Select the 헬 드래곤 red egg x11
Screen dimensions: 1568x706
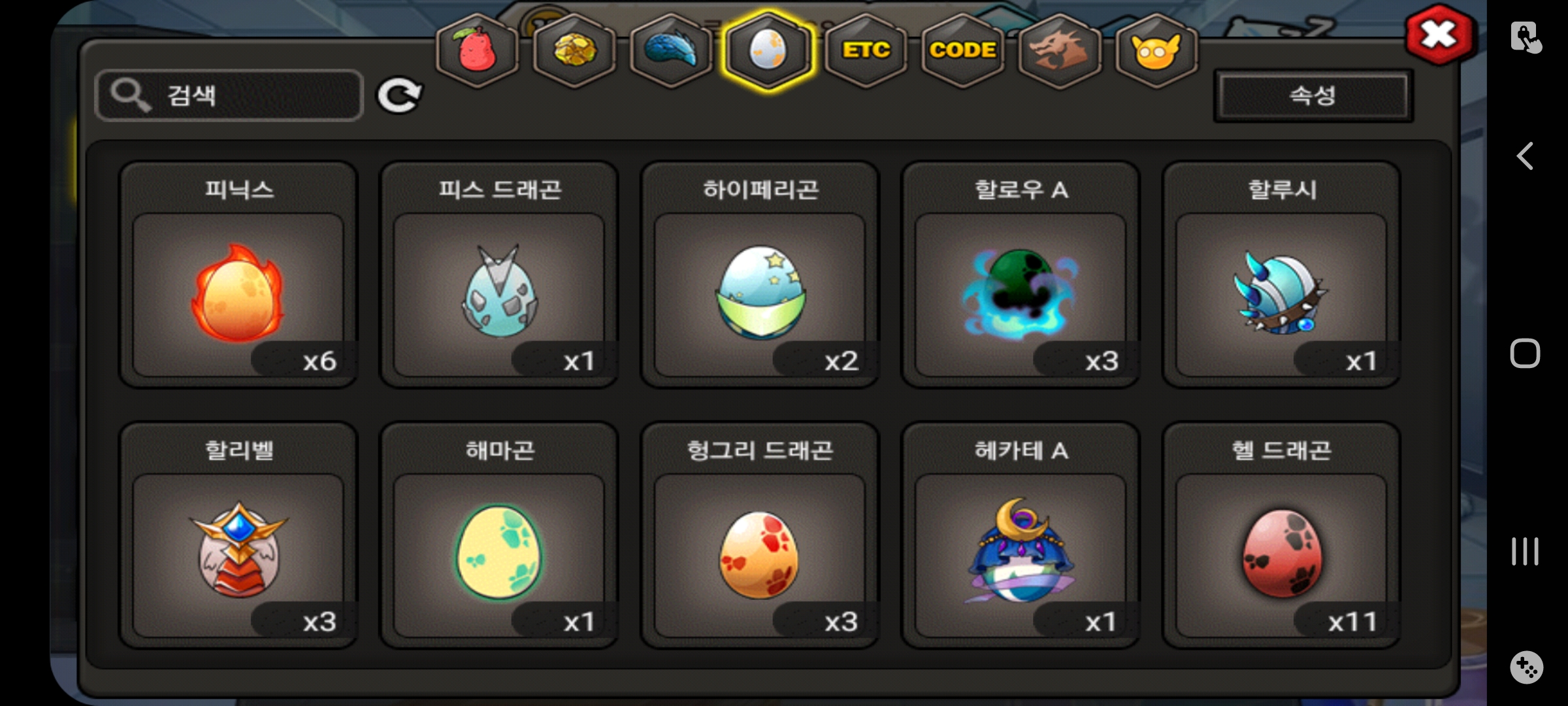(x=1281, y=535)
